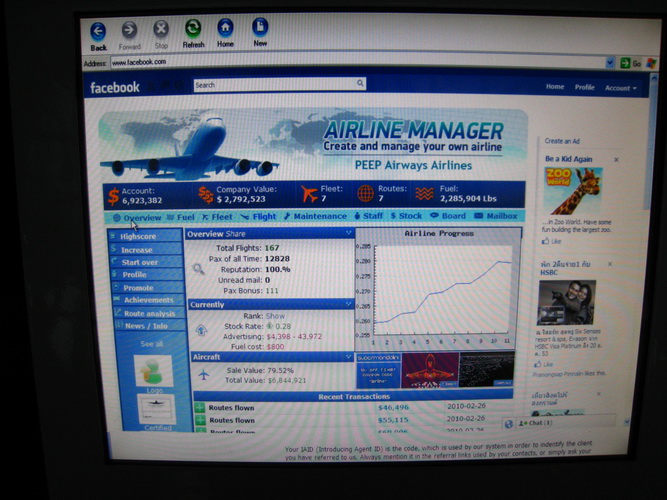Image resolution: width=667 pixels, height=500 pixels.
Task: Collapse the Aircraft panel chevron
Action: point(348,356)
